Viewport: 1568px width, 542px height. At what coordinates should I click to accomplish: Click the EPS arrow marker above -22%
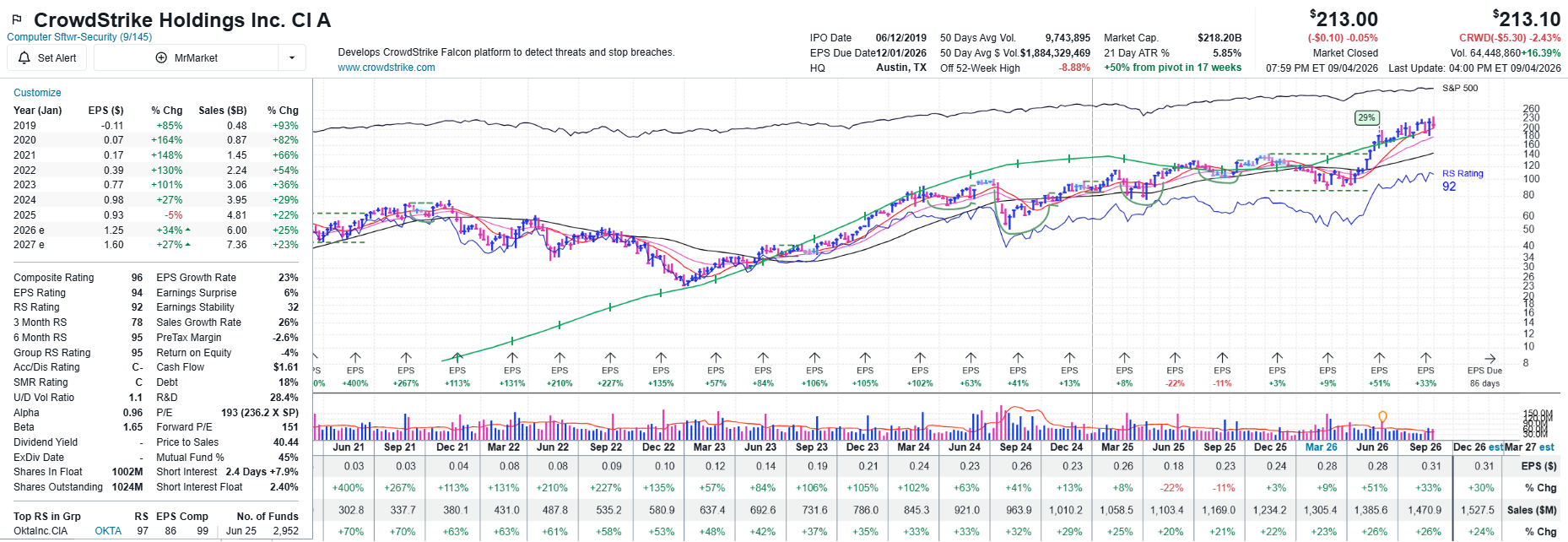pos(1175,358)
